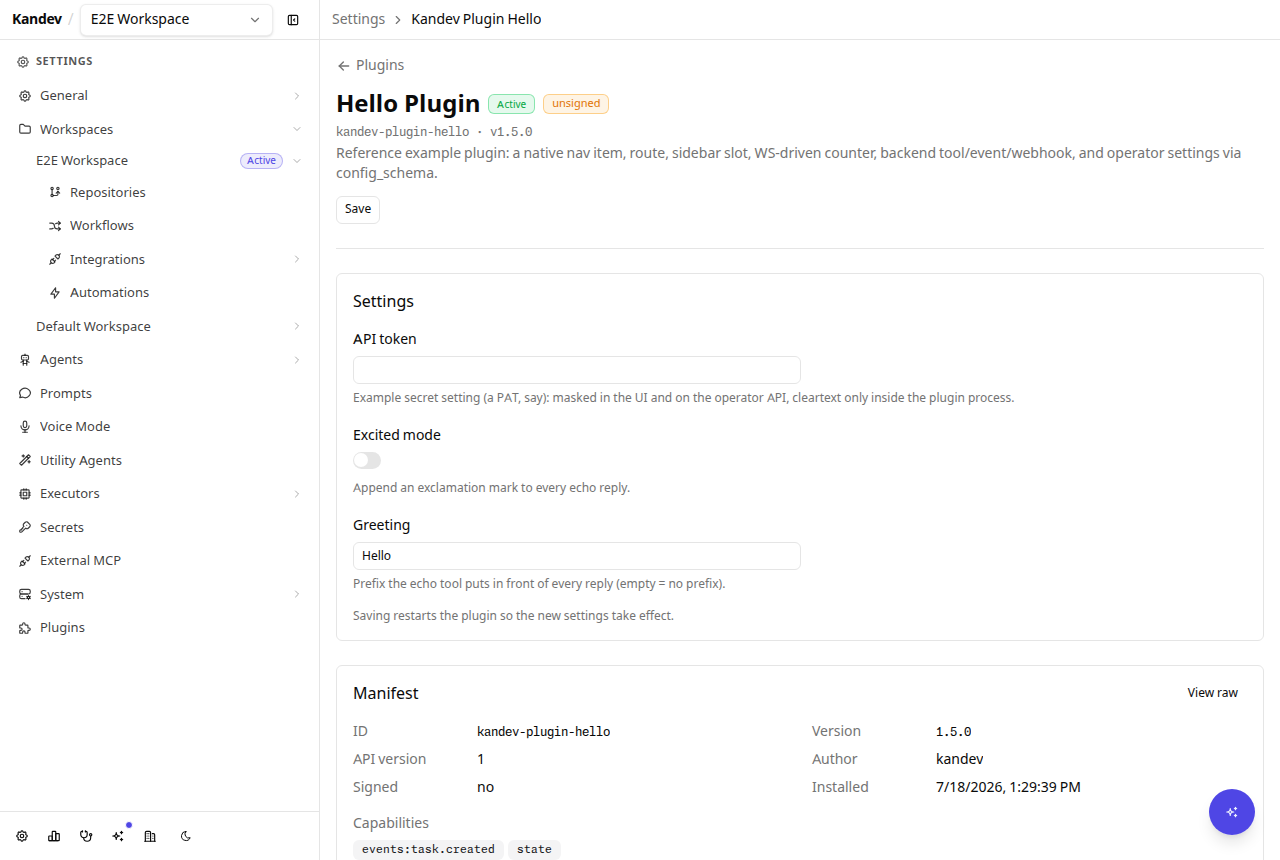Screen dimensions: 1280x860
Task: Click View raw in Manifest
Action: (x=1213, y=693)
